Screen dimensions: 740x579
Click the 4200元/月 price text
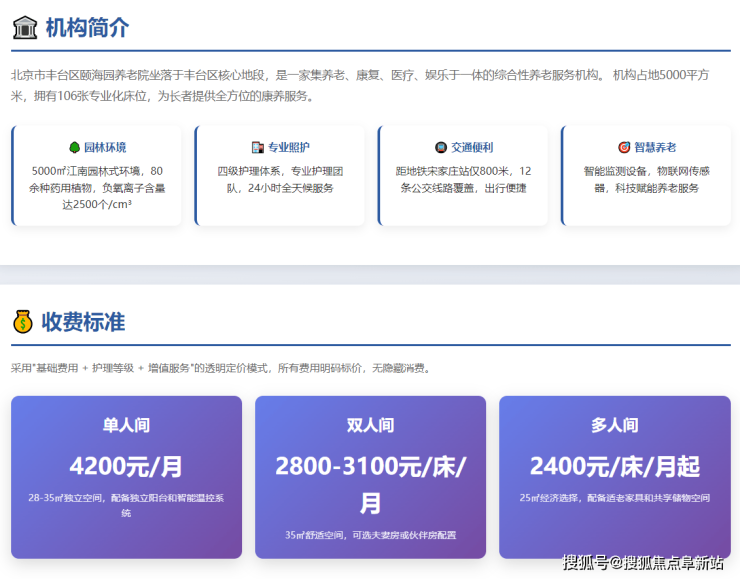(x=126, y=466)
